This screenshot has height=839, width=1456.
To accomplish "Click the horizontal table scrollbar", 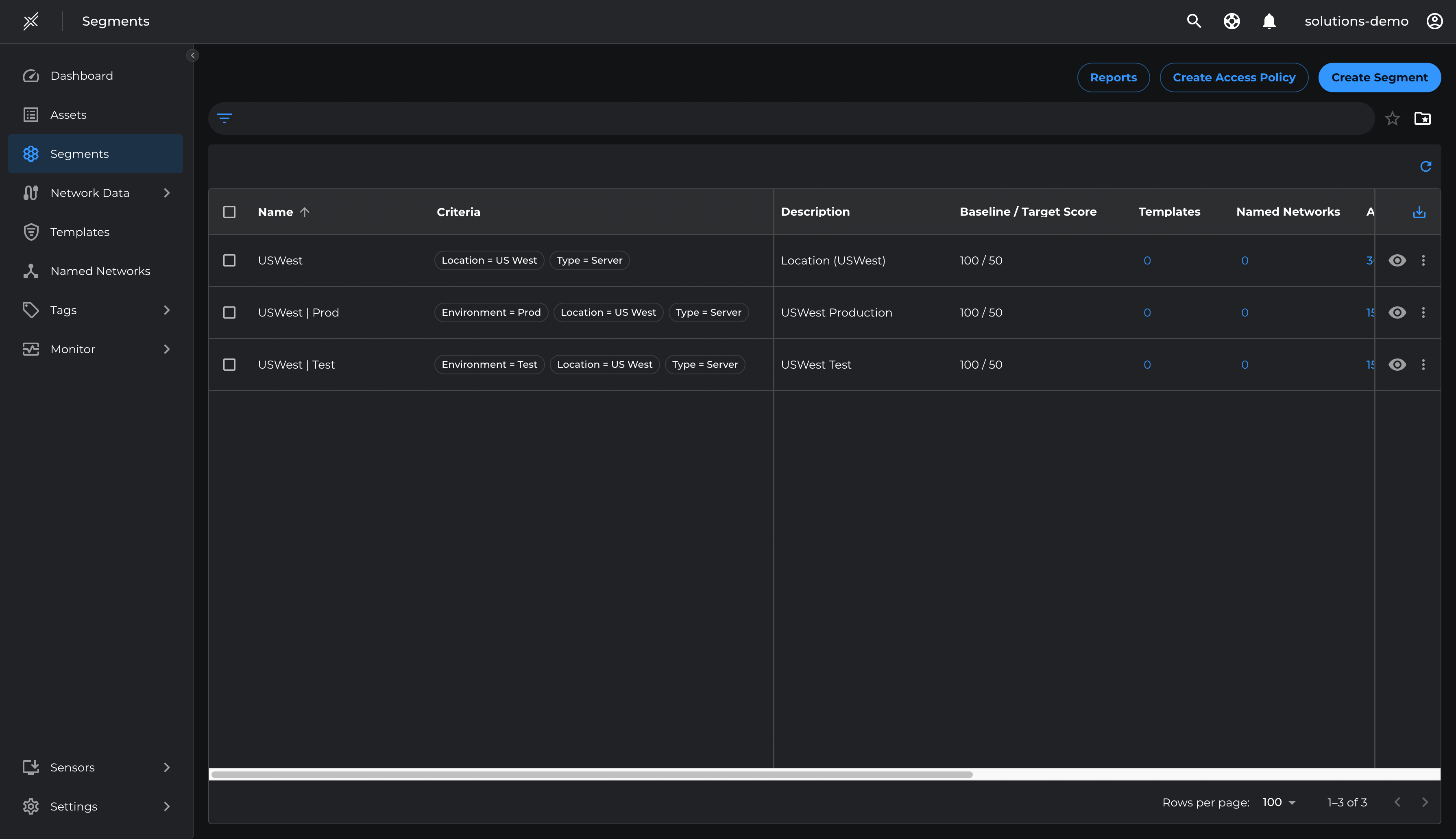I will 591,774.
